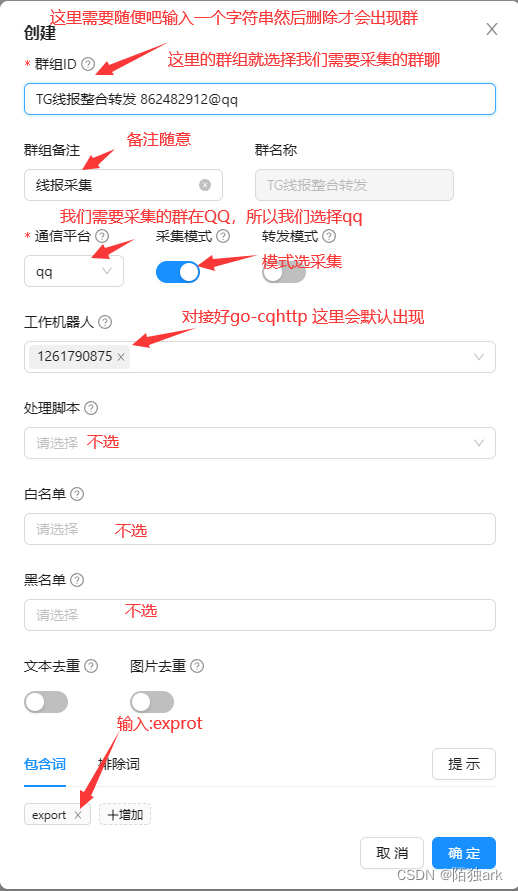Enable the 转发模式 switch

[284, 272]
